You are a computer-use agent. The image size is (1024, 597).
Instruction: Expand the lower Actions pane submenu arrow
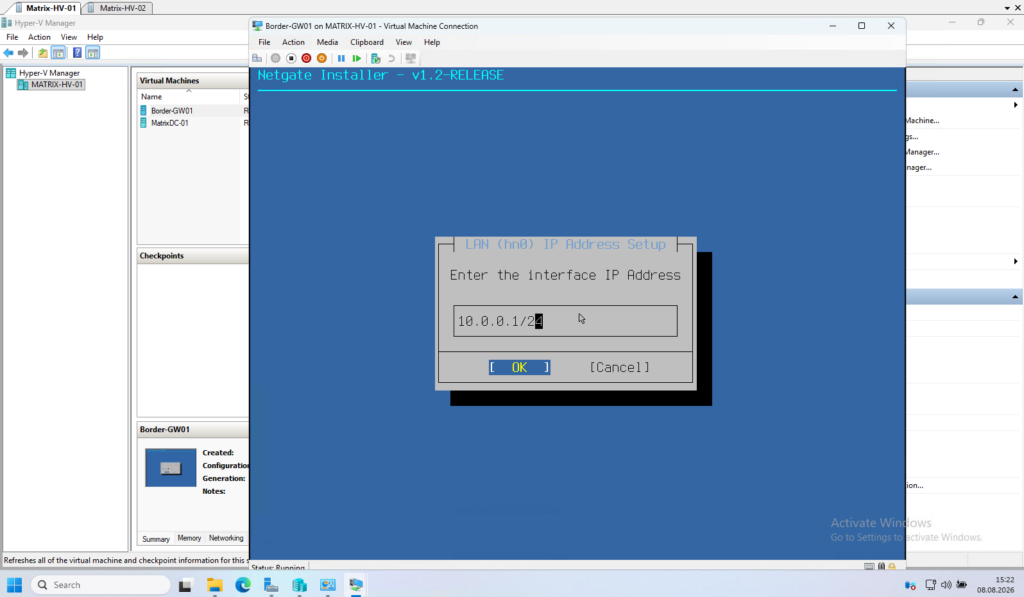click(x=1016, y=261)
